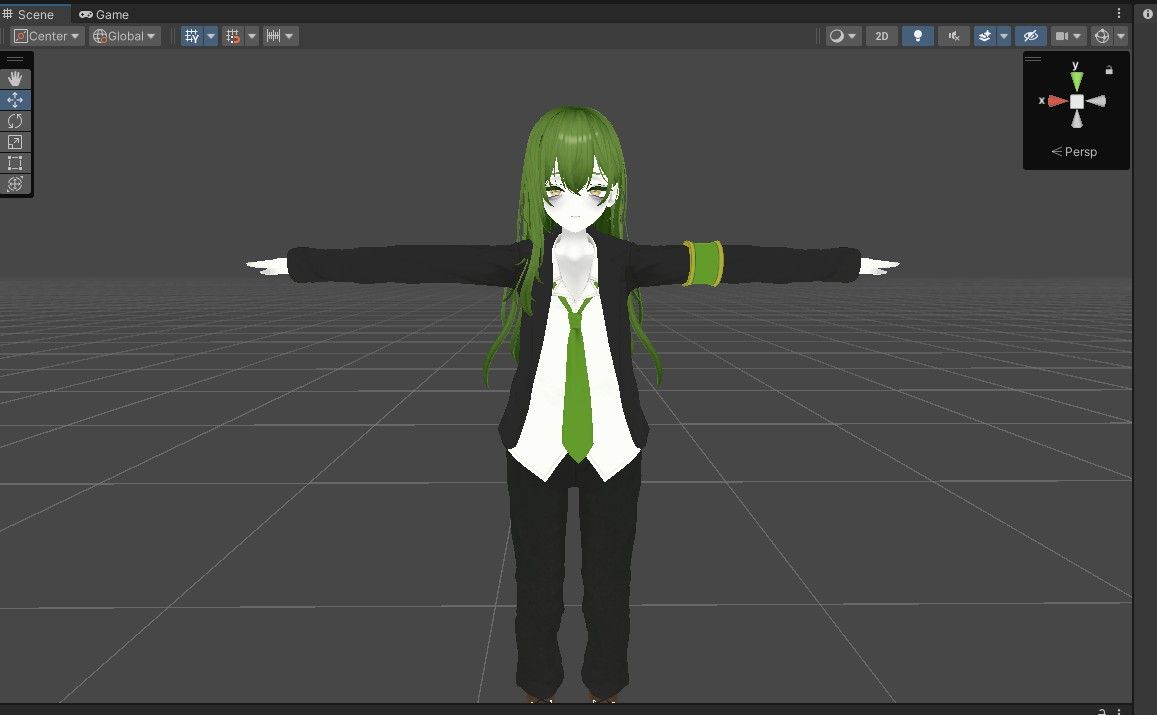Image resolution: width=1157 pixels, height=715 pixels.
Task: Select the Rect transform tool
Action: click(x=15, y=162)
